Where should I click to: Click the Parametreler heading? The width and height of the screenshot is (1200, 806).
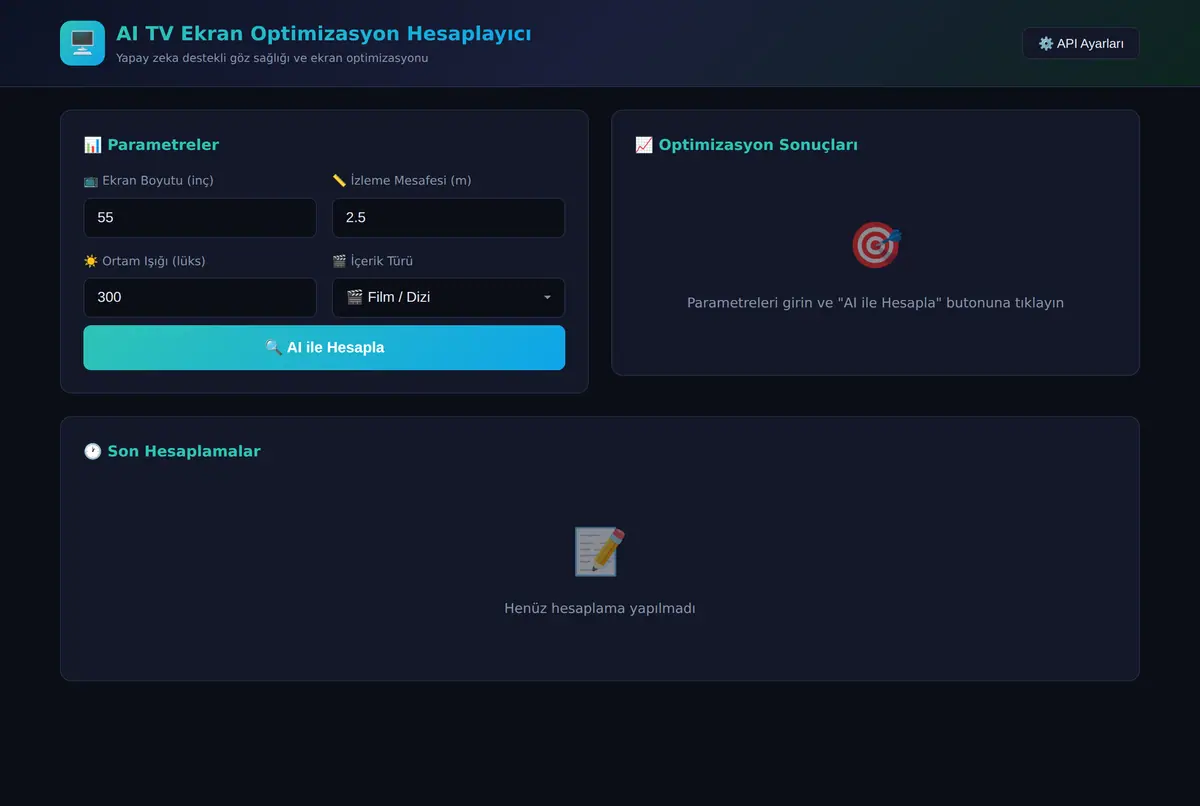click(151, 145)
